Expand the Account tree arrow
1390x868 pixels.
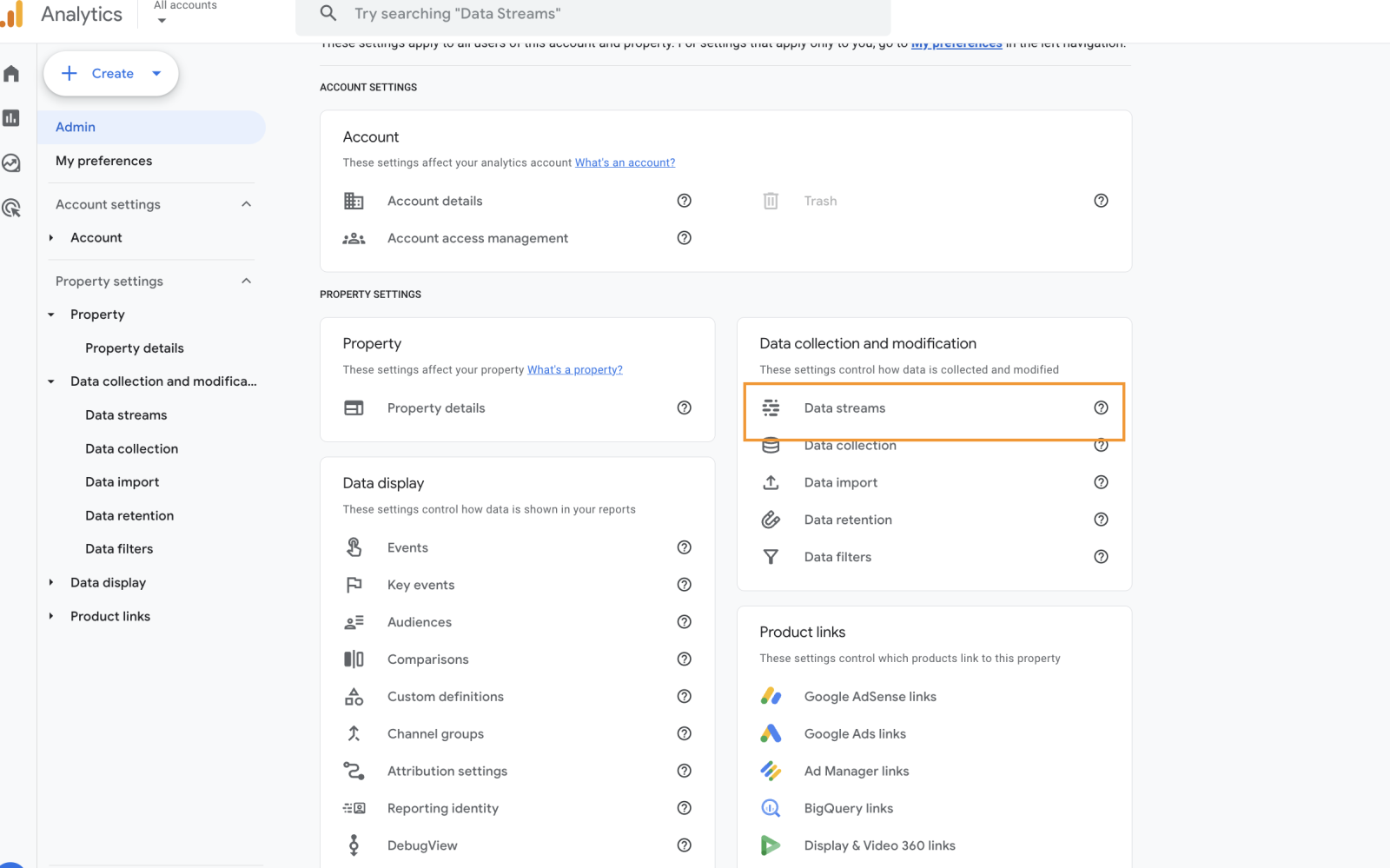coord(51,237)
